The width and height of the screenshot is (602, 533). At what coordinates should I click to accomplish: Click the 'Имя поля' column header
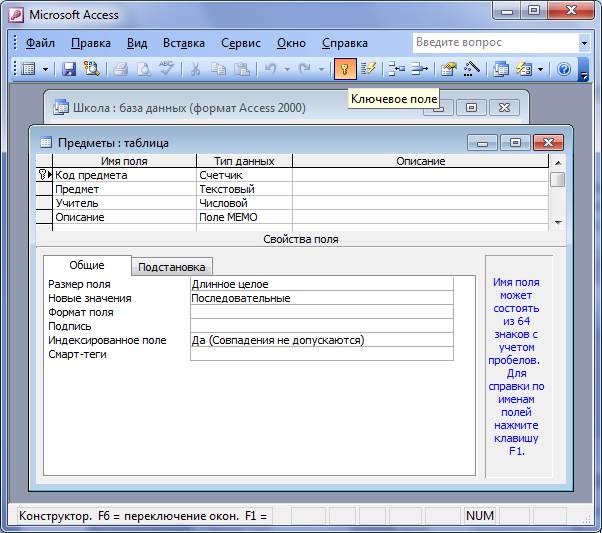(124, 161)
